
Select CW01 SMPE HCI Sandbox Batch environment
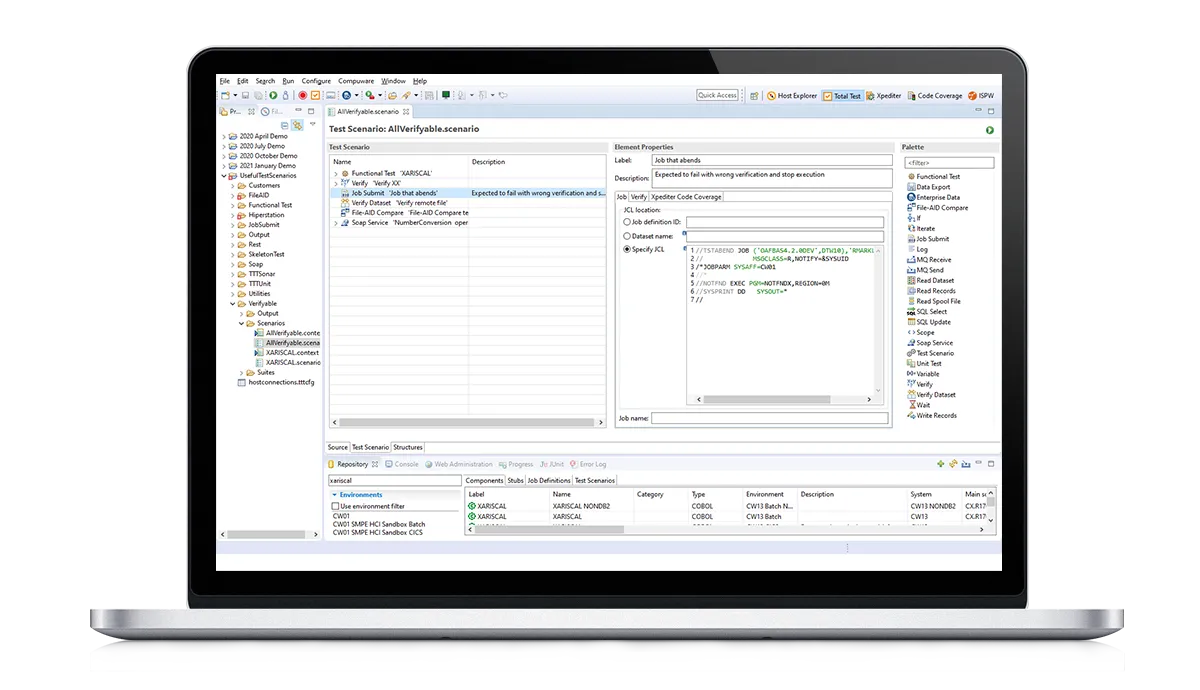379,524
